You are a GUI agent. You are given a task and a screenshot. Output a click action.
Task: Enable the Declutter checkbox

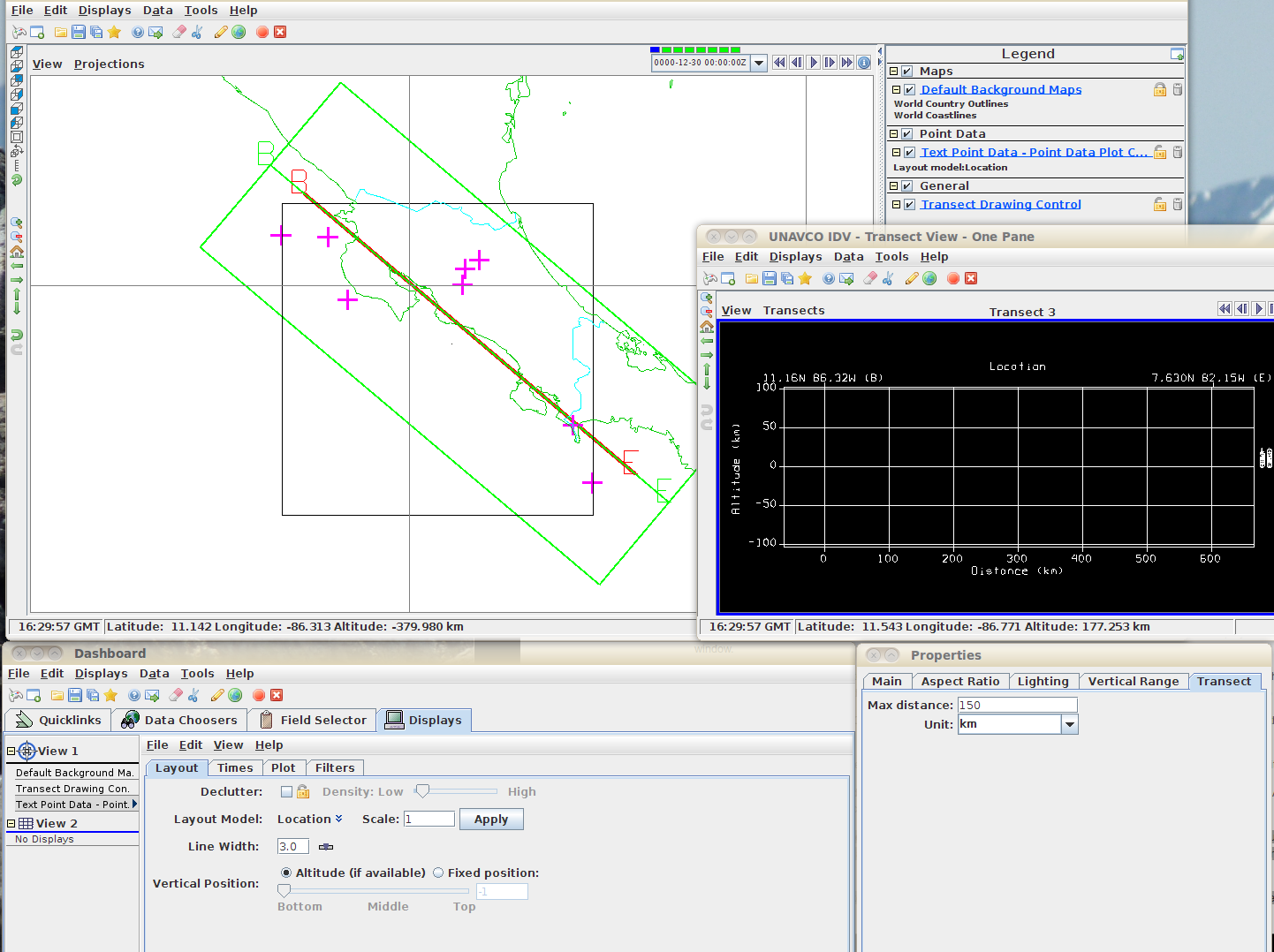click(x=286, y=792)
